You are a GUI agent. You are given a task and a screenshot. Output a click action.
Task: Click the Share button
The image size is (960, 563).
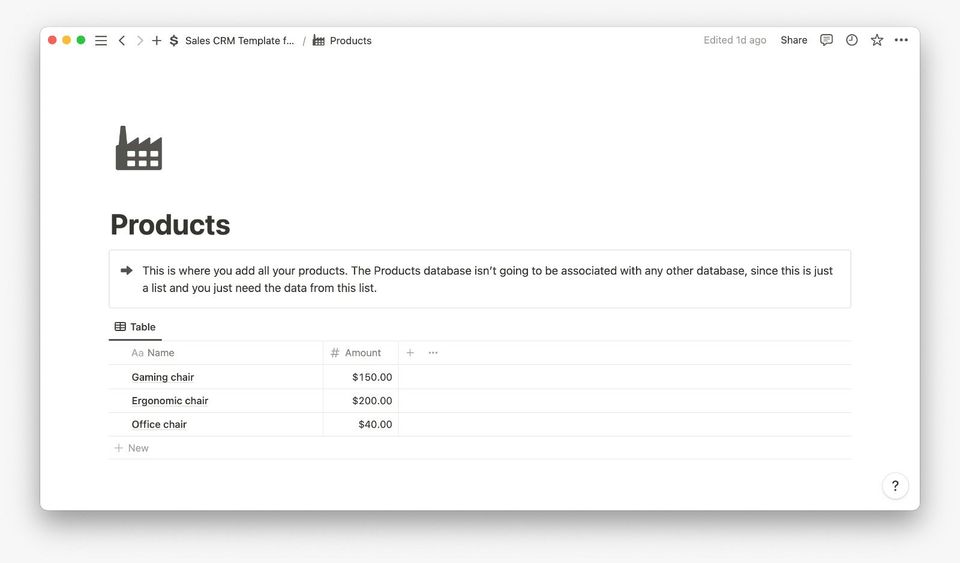794,40
